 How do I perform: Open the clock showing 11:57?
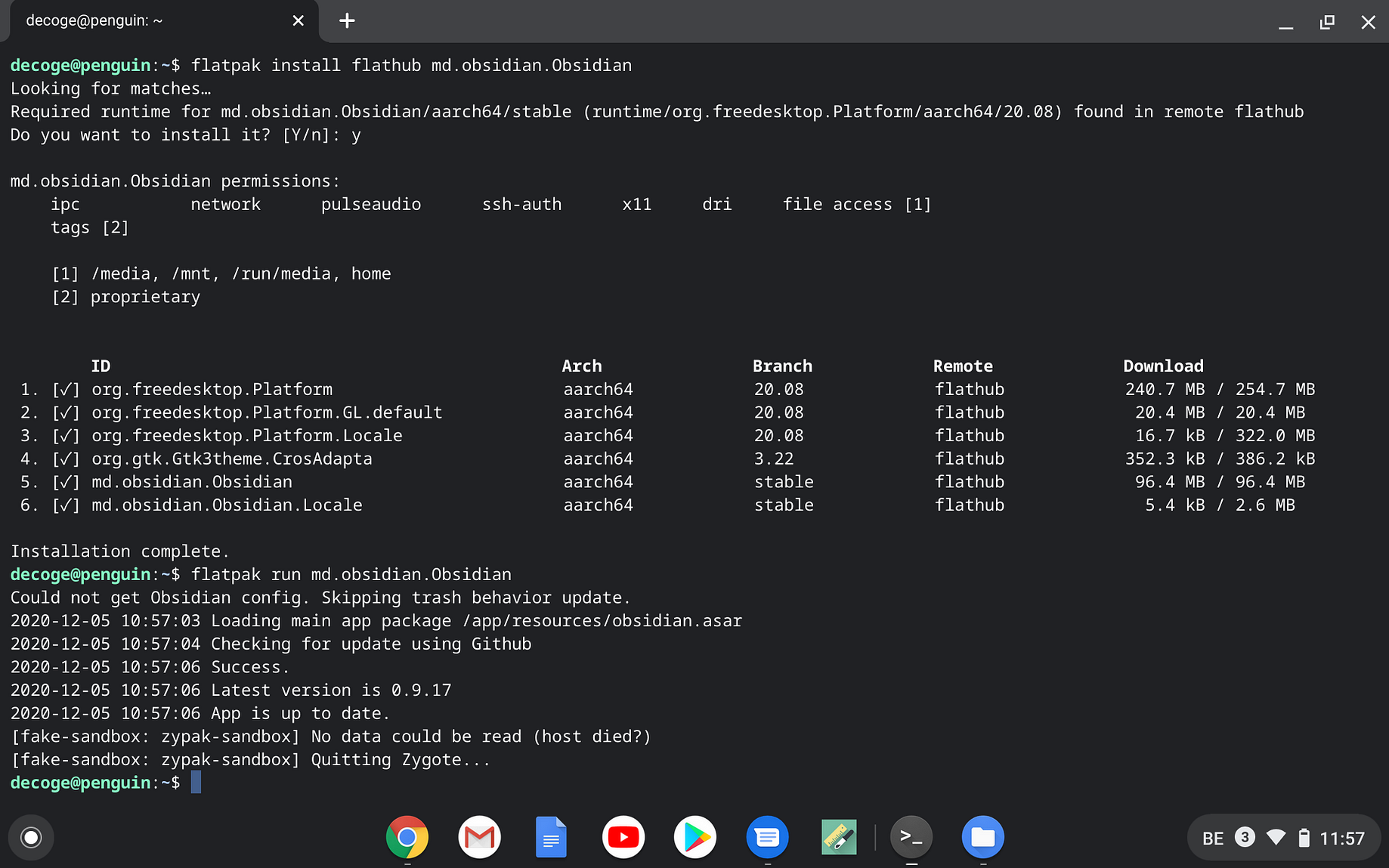[1342, 839]
